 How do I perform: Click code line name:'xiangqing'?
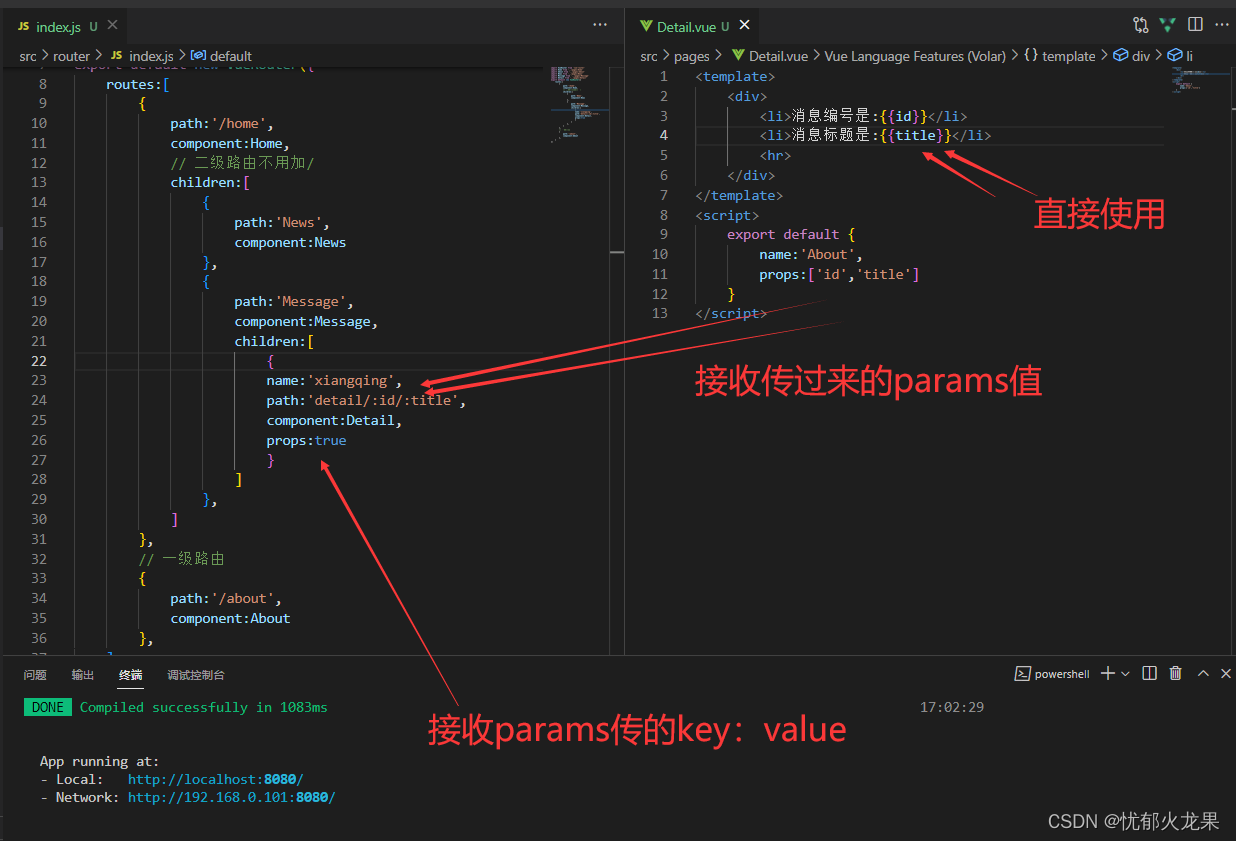[x=334, y=380]
